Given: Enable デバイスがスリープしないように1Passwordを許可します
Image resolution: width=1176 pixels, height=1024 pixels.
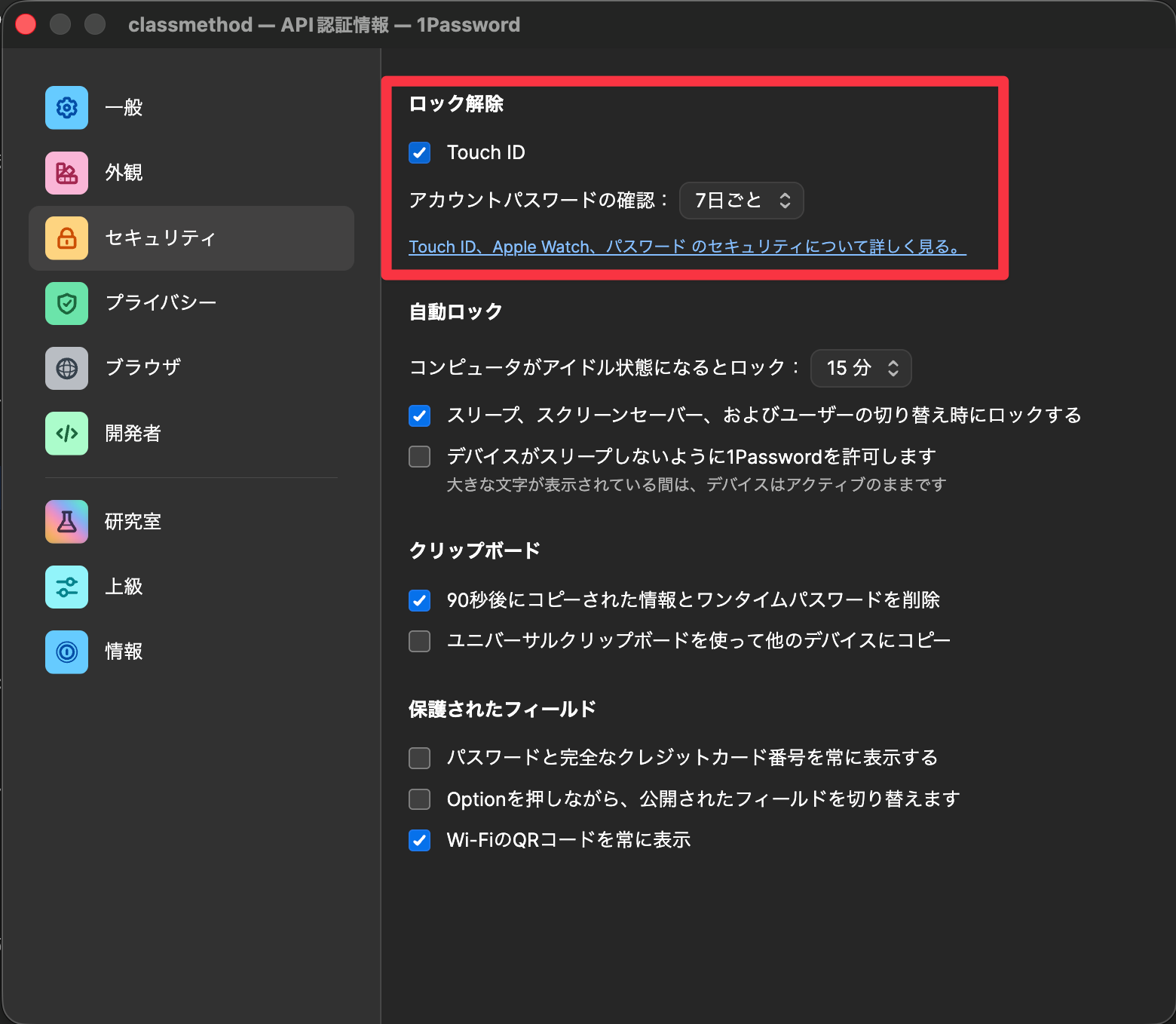Looking at the screenshot, I should tap(419, 456).
